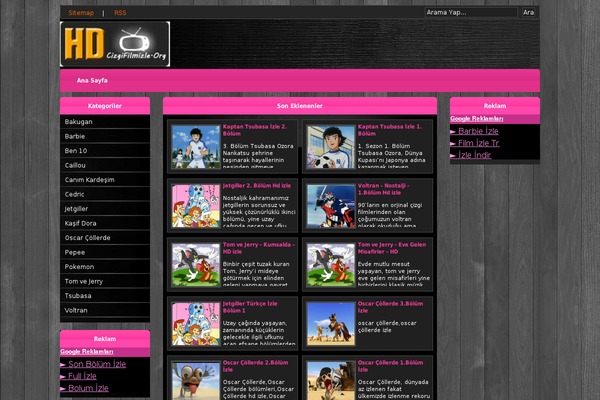
Task: Click the Reklam header in right sidebar
Action: point(495,106)
